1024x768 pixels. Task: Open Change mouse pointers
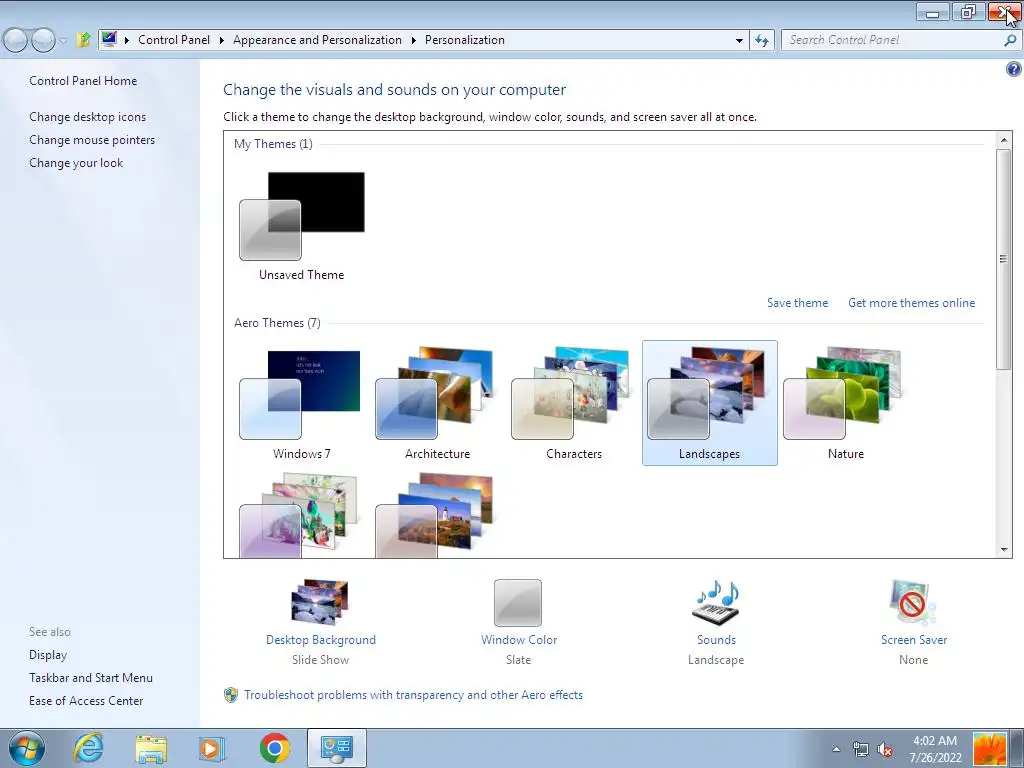92,140
